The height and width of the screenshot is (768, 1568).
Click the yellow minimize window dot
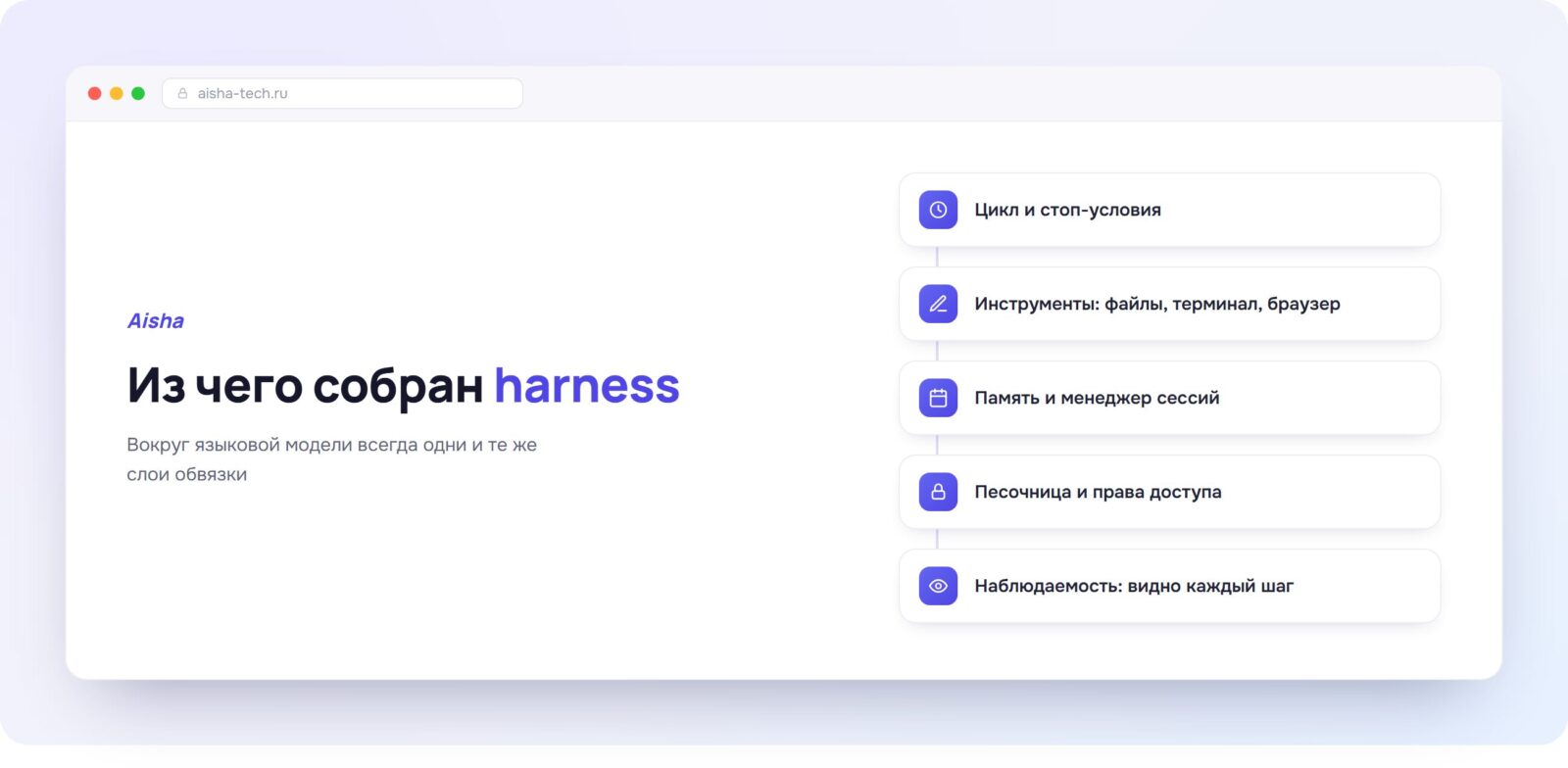point(117,93)
